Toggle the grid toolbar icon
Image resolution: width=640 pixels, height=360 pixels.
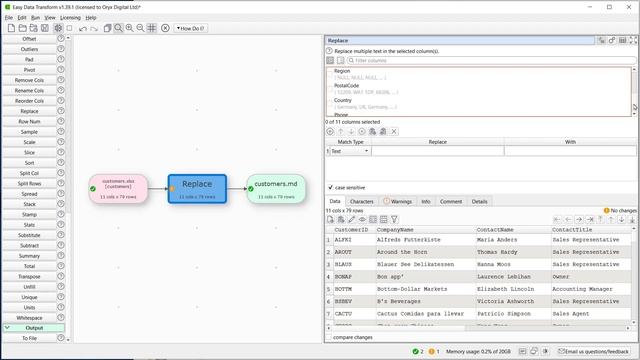click(x=151, y=28)
